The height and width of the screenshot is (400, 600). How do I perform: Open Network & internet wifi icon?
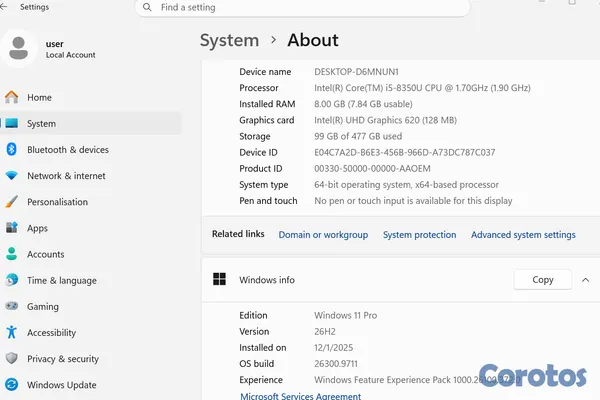[11, 176]
